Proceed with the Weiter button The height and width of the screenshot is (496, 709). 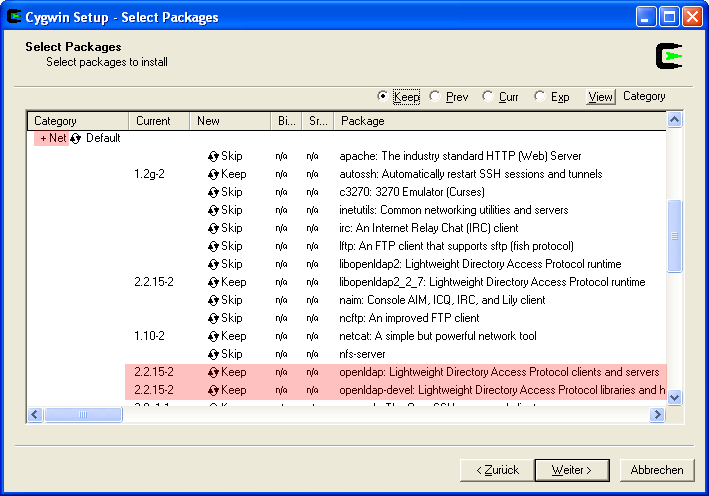click(x=572, y=470)
